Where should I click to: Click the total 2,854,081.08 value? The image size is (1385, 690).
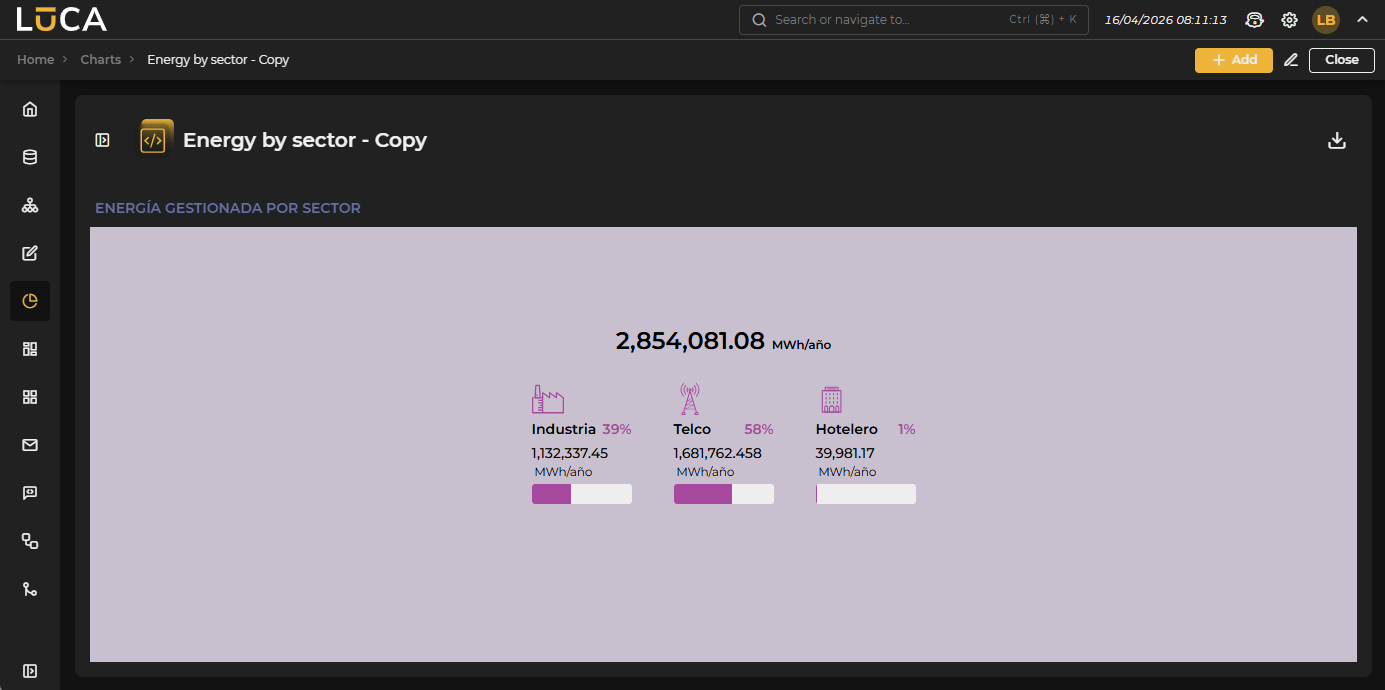[690, 341]
